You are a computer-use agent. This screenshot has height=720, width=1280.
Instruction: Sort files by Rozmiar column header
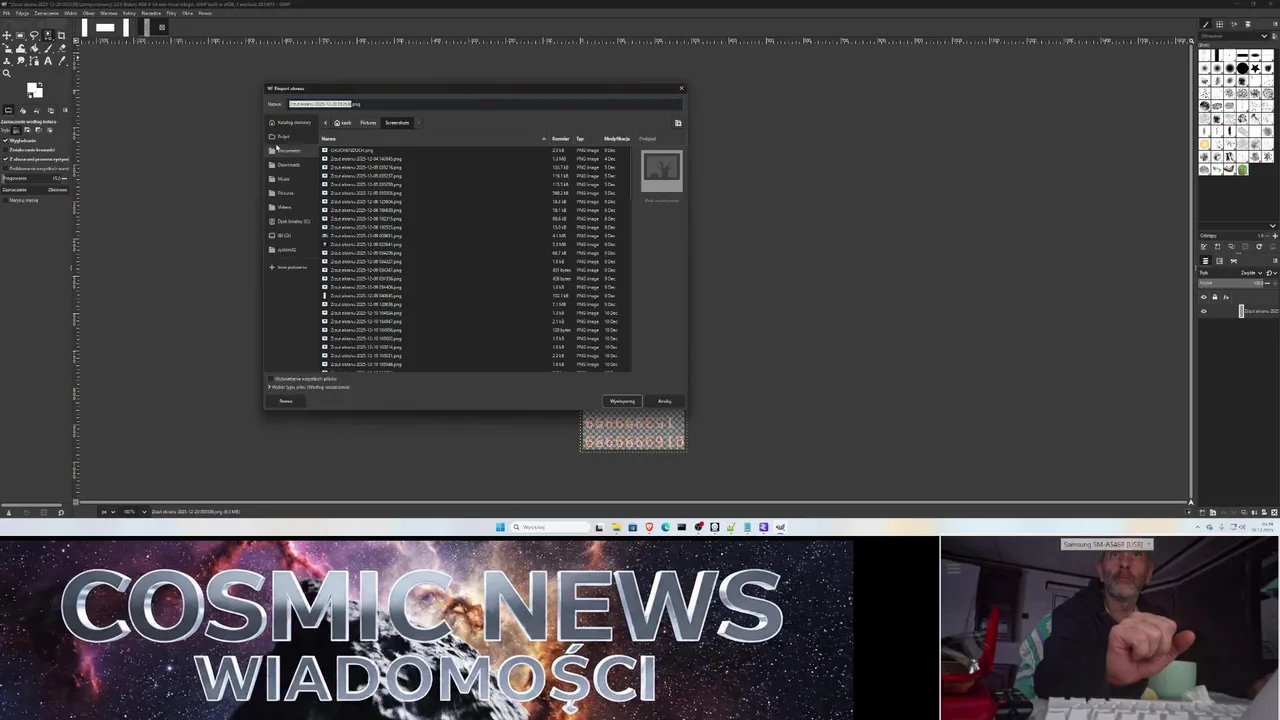pos(561,139)
